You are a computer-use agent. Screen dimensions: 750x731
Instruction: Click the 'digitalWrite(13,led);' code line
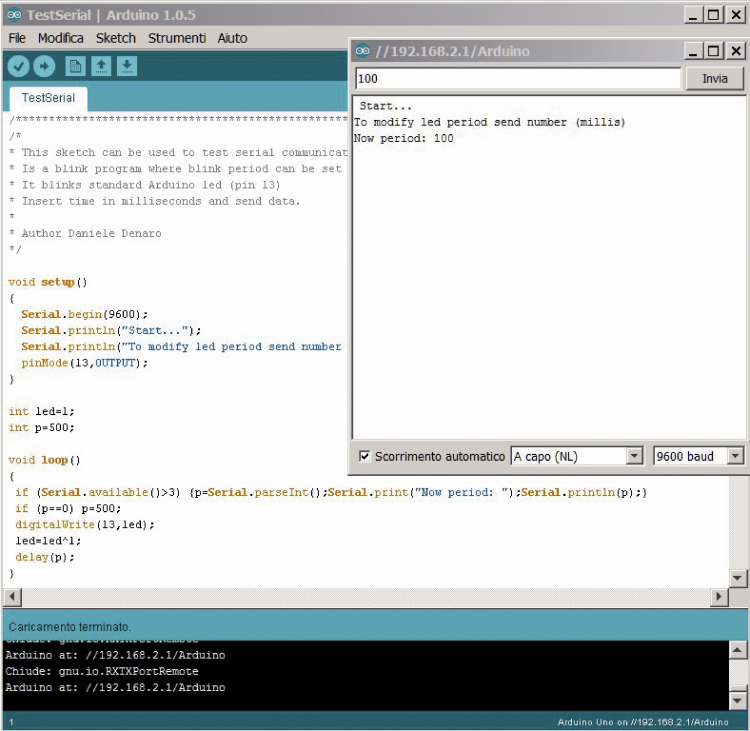pos(85,525)
